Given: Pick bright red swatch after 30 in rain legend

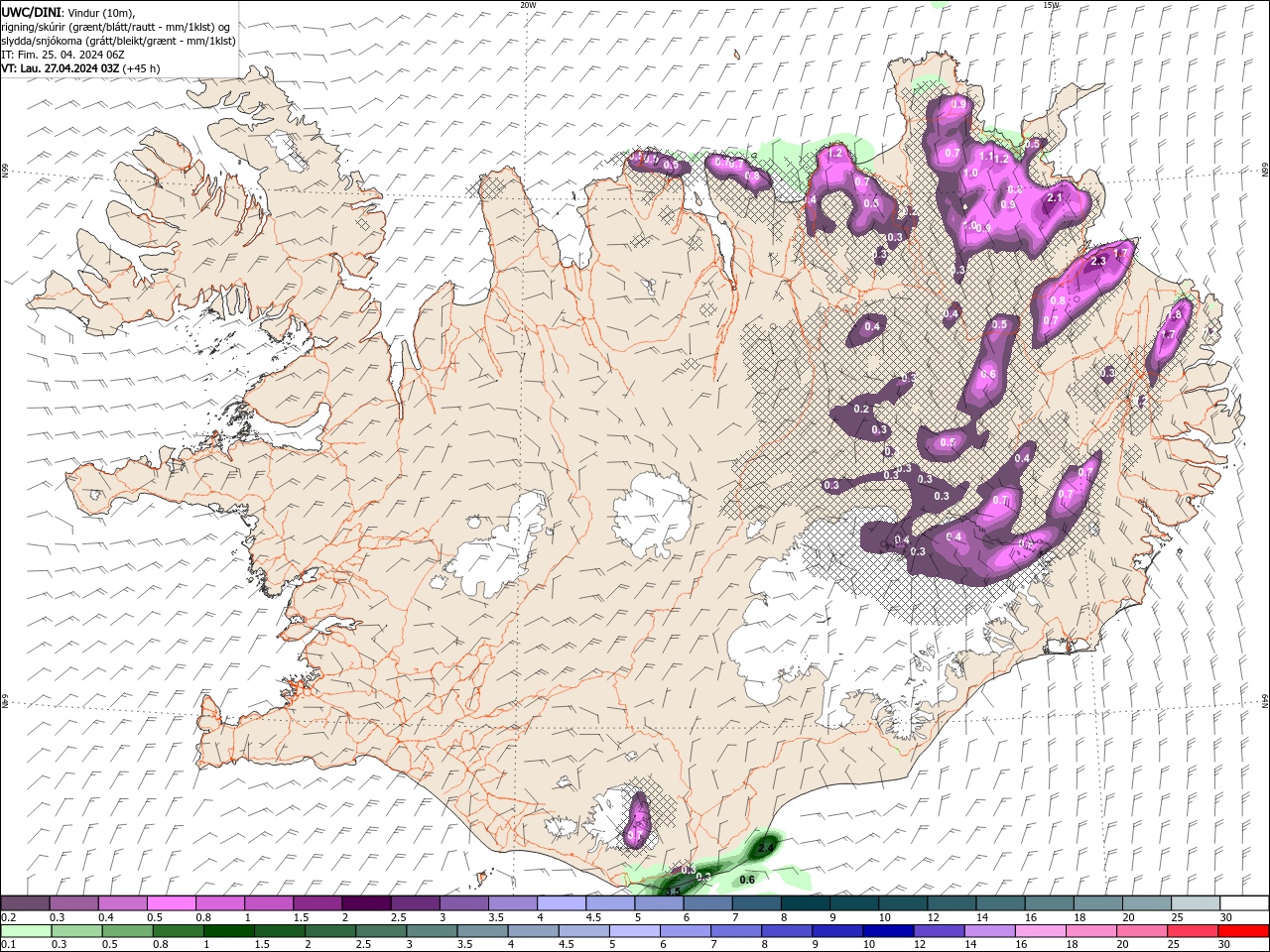Looking at the screenshot, I should click(x=1242, y=931).
